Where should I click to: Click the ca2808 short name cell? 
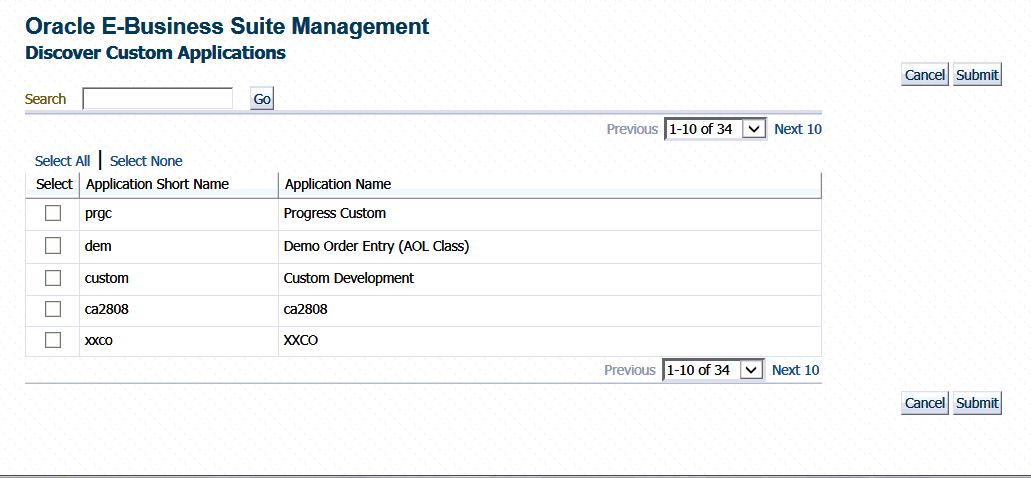[x=179, y=310]
